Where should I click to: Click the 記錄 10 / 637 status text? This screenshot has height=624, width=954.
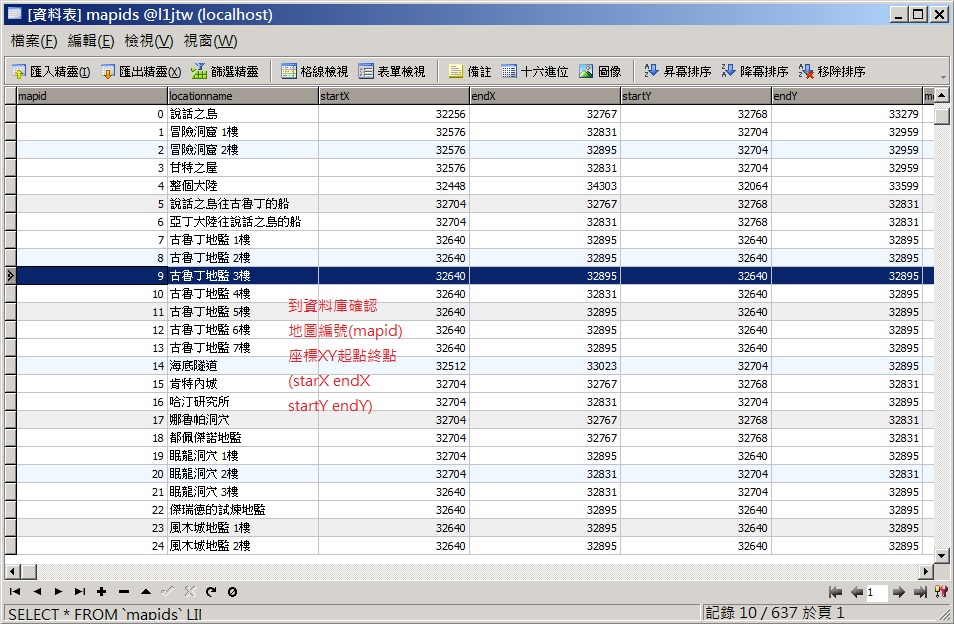click(x=775, y=612)
